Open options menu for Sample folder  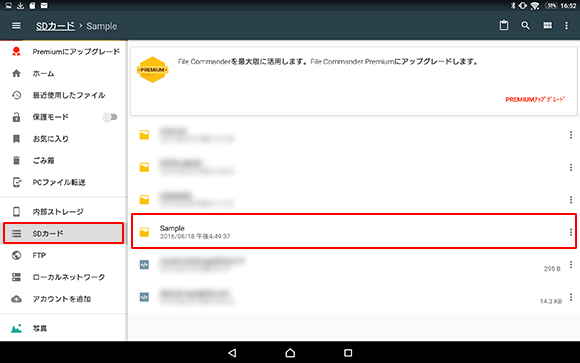click(571, 232)
